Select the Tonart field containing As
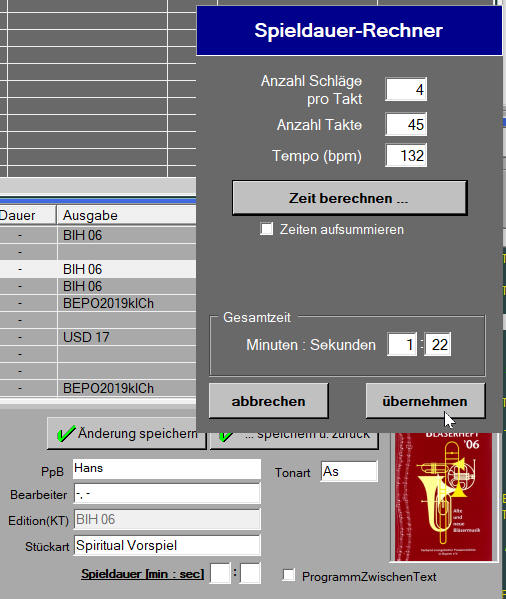Screen dimensions: 506x599 click(349, 471)
